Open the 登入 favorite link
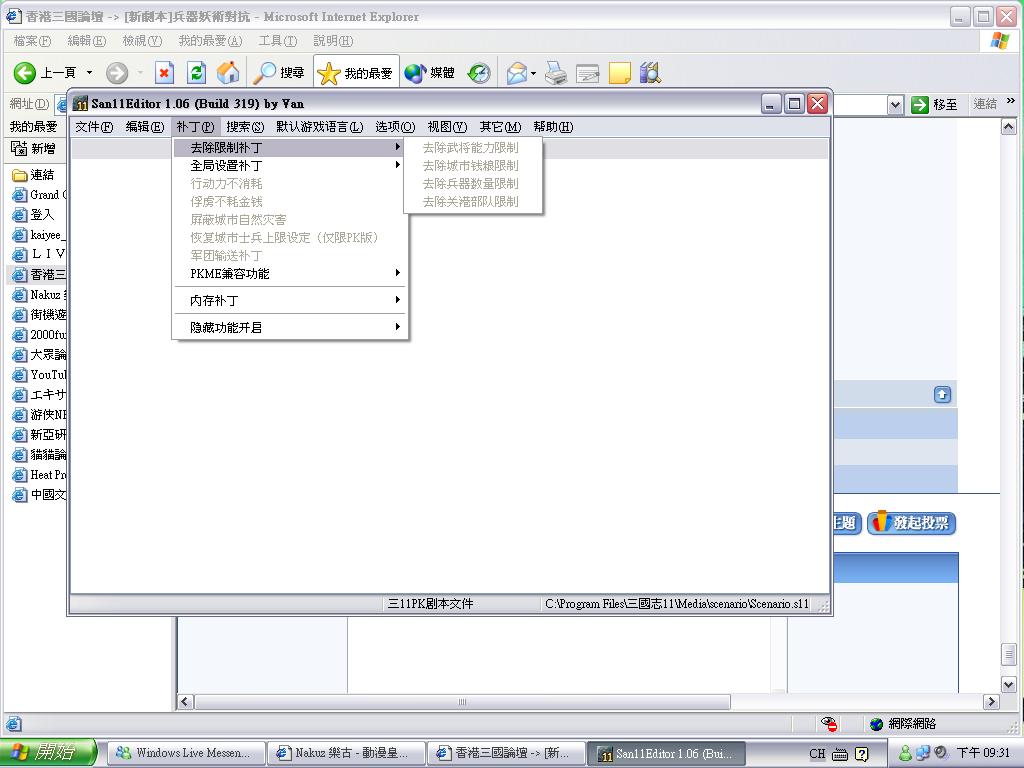This screenshot has height=768, width=1024. coord(33,215)
